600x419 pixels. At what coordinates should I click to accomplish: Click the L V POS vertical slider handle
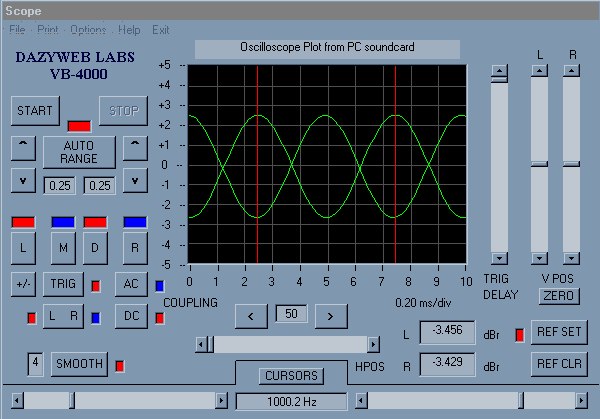coord(540,163)
